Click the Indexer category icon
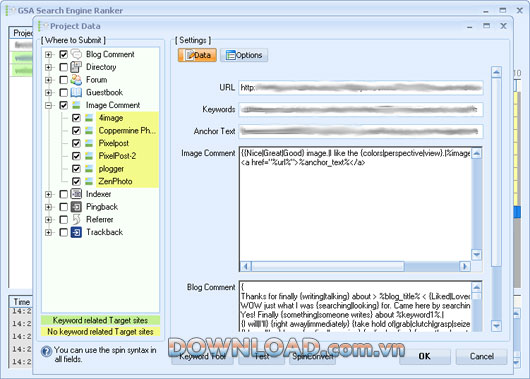Viewport: 530px width, 379px height. 76,194
